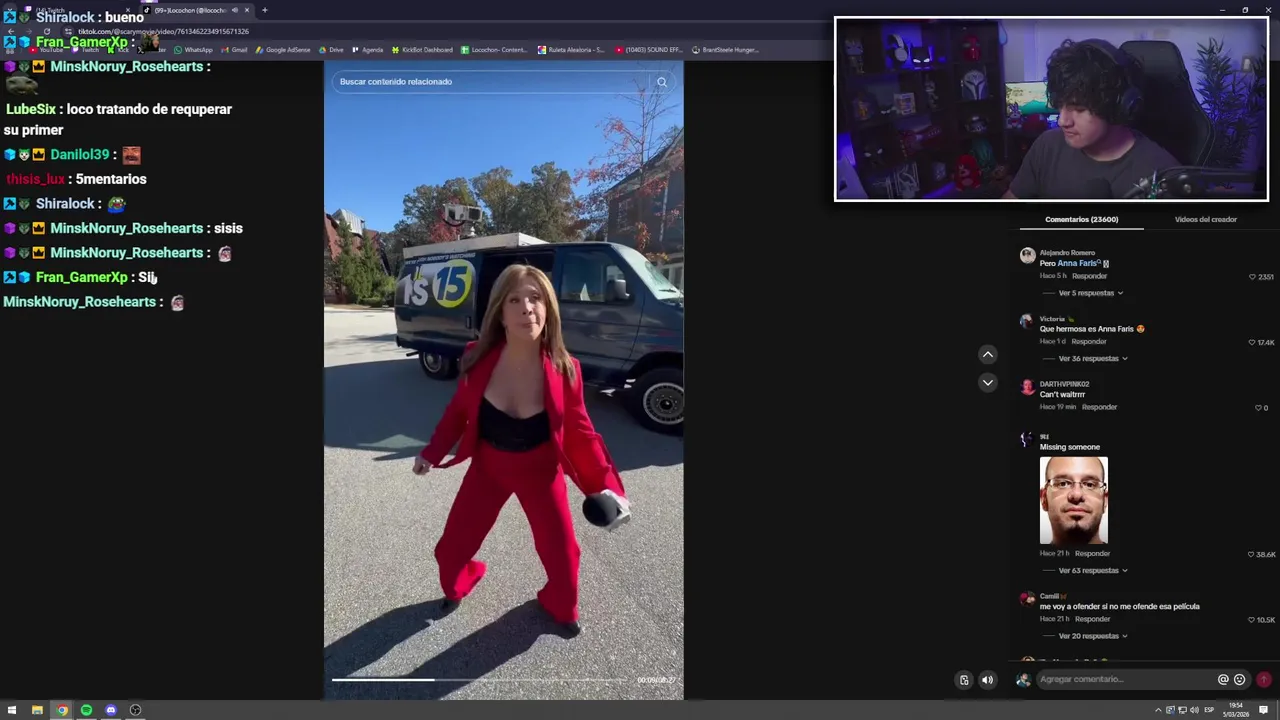Like Camil's comment heart
Viewport: 1280px width, 720px height.
[1251, 620]
